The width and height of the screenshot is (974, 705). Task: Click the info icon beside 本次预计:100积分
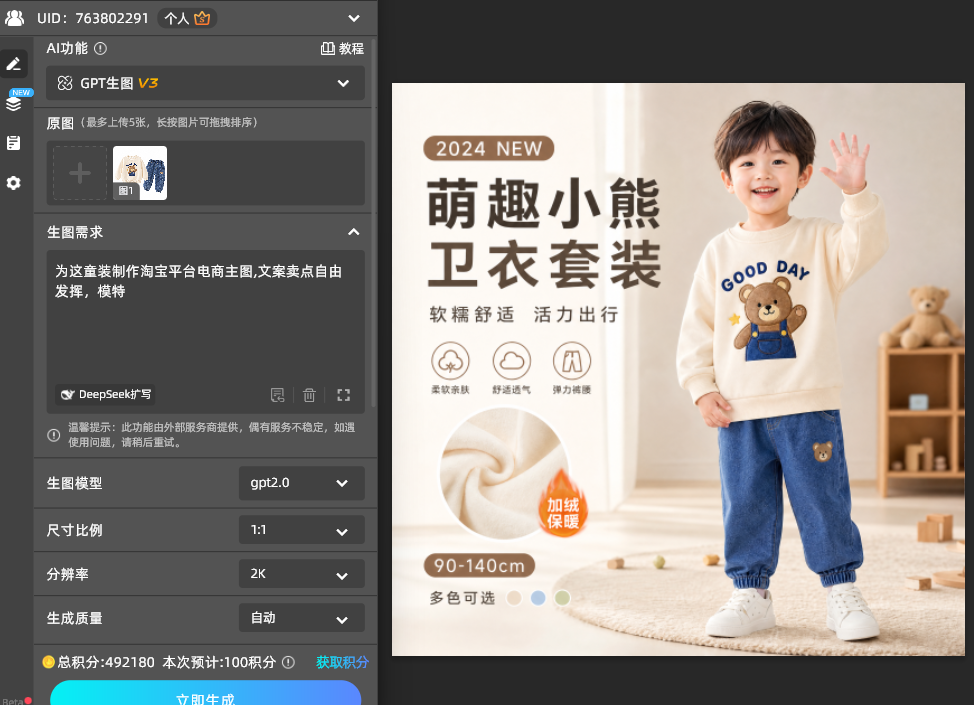coord(288,662)
